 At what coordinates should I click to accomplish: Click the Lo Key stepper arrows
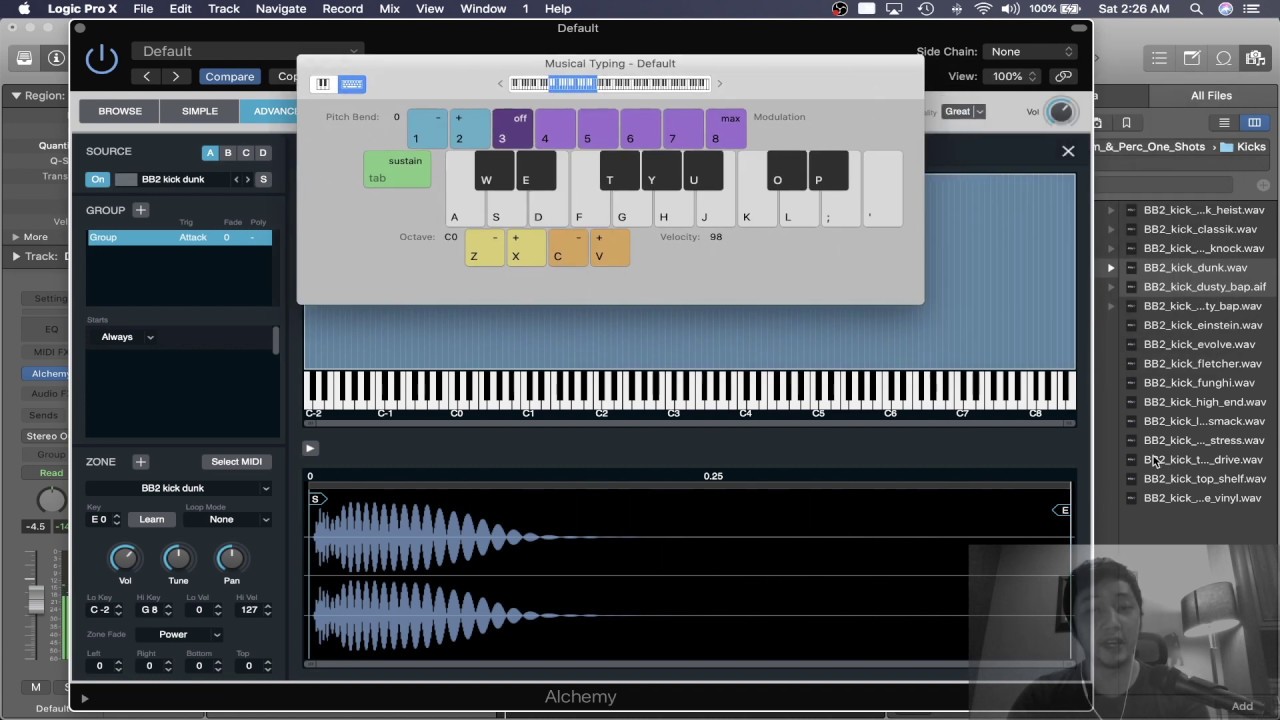118,610
